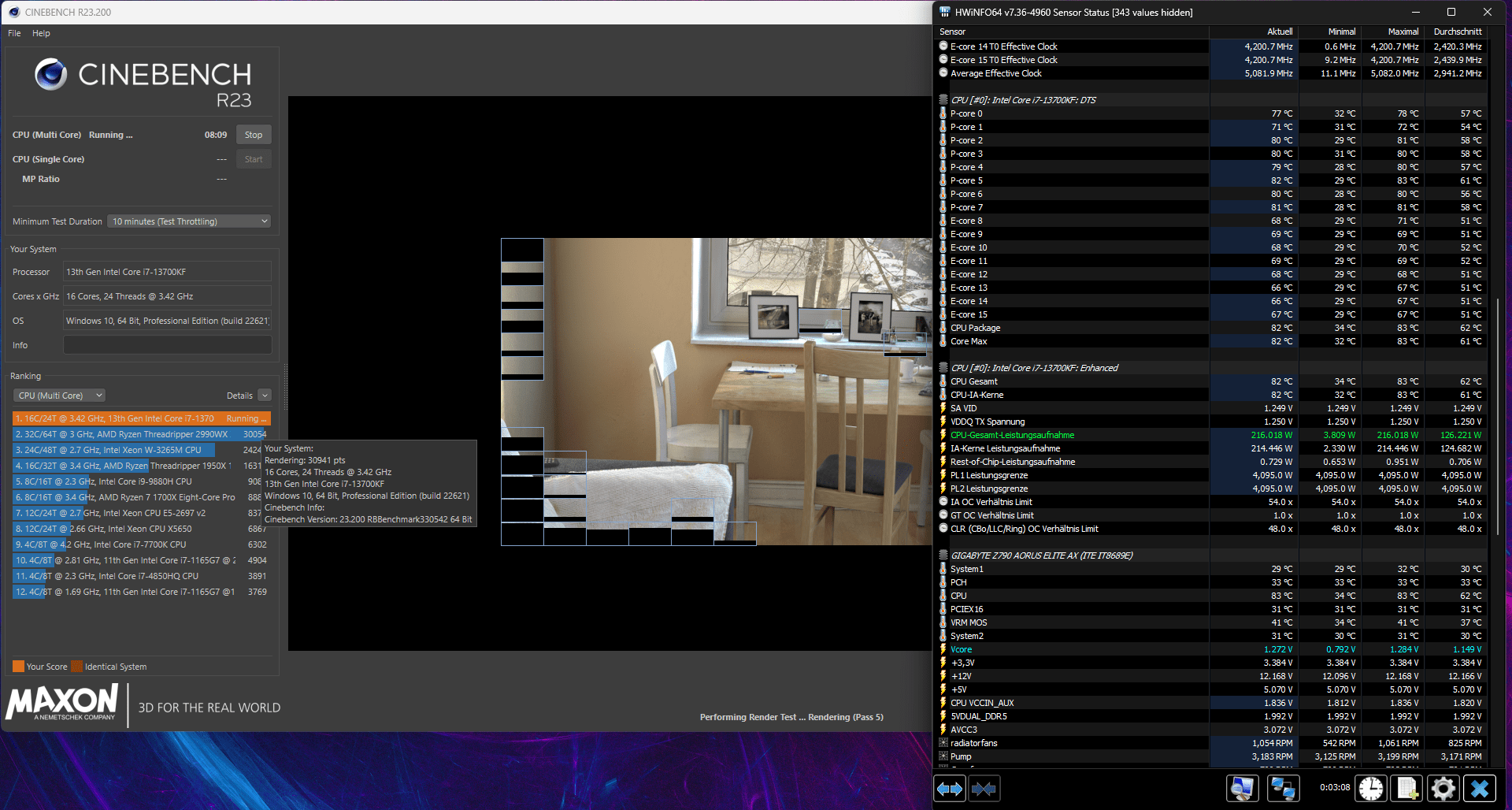
Task: Select E-core 14 T0 Effective Clock row
Action: 1211,46
